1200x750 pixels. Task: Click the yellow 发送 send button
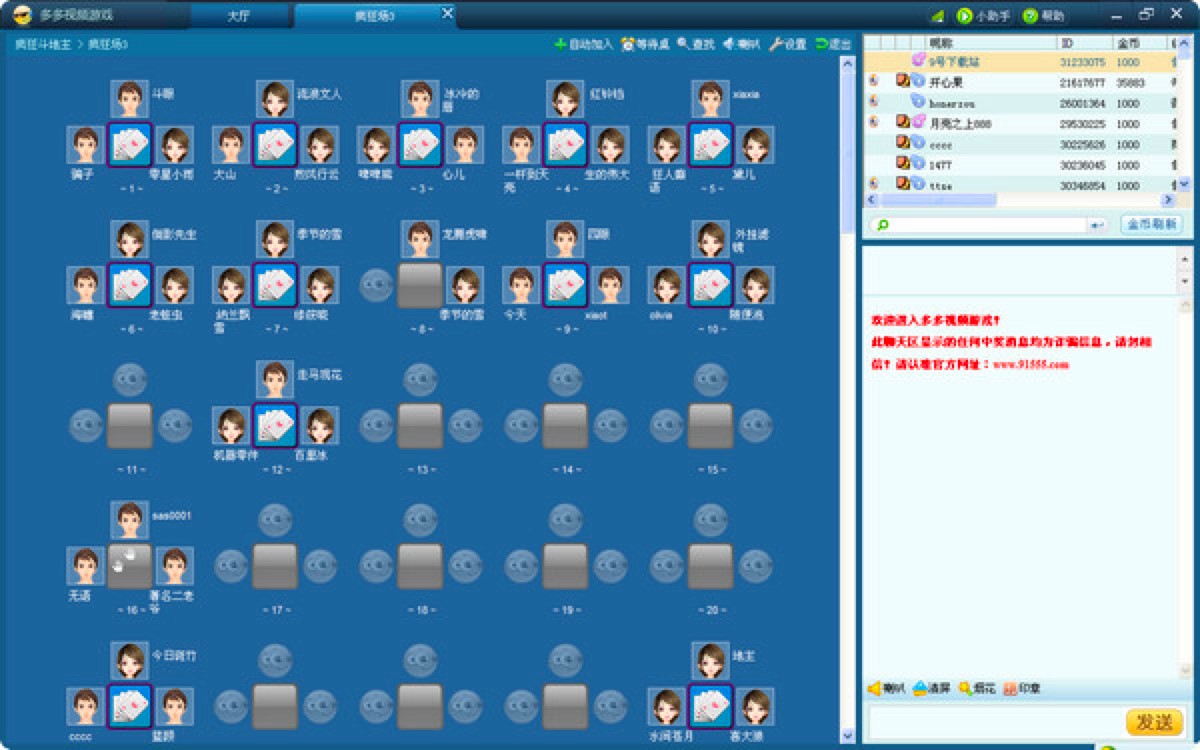click(1154, 722)
